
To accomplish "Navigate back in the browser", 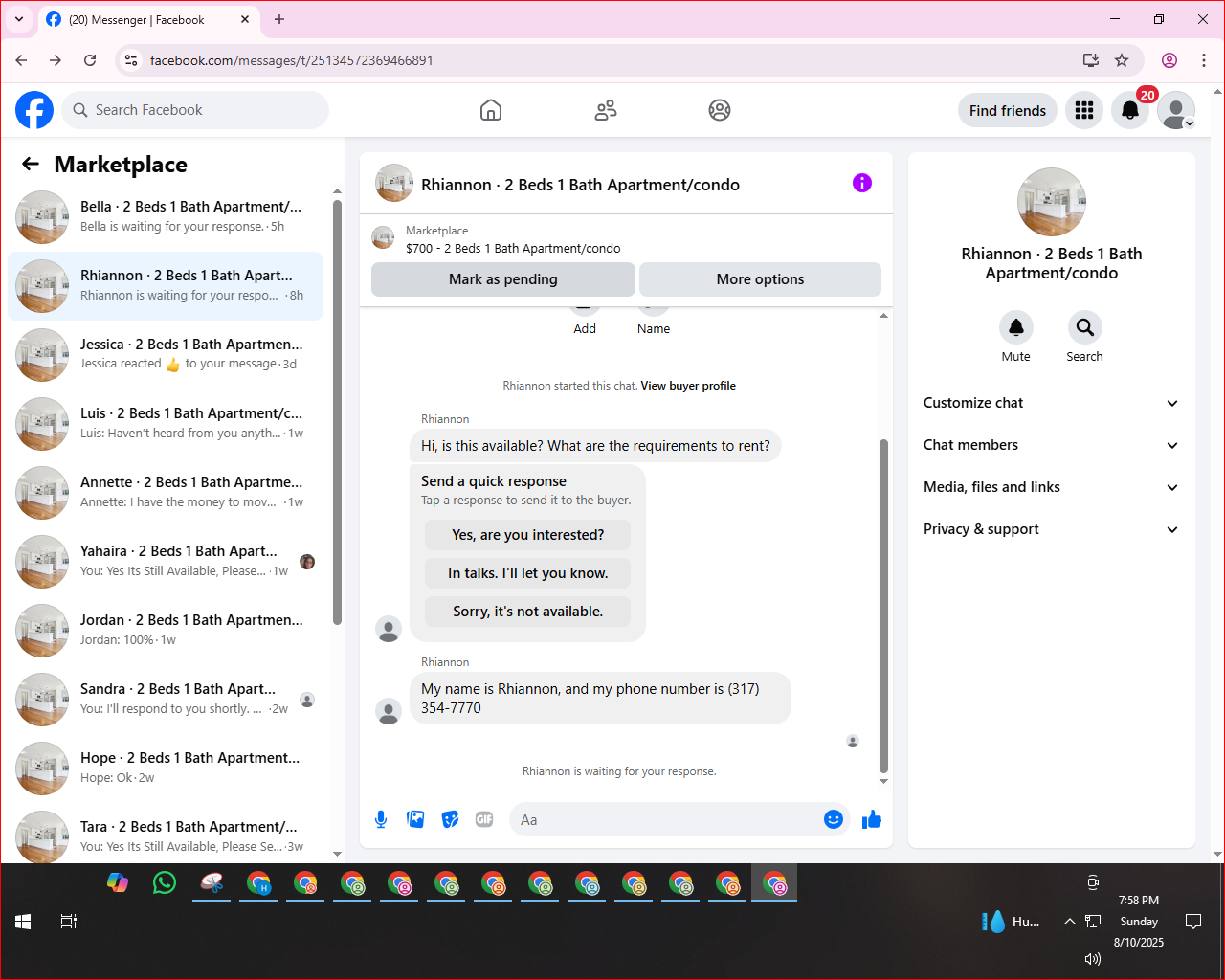I will click(x=21, y=60).
